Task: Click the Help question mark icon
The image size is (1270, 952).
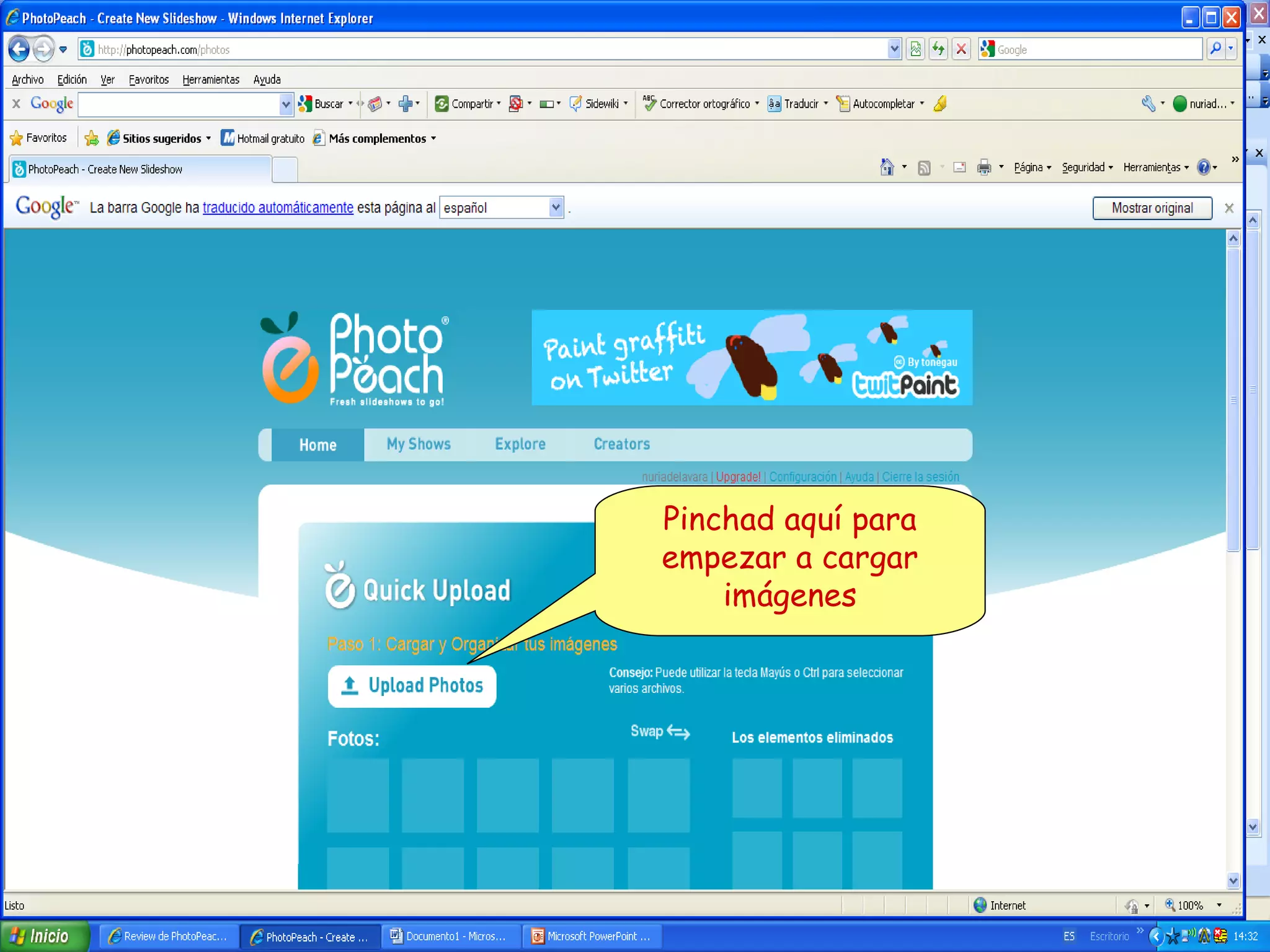Action: (1204, 167)
